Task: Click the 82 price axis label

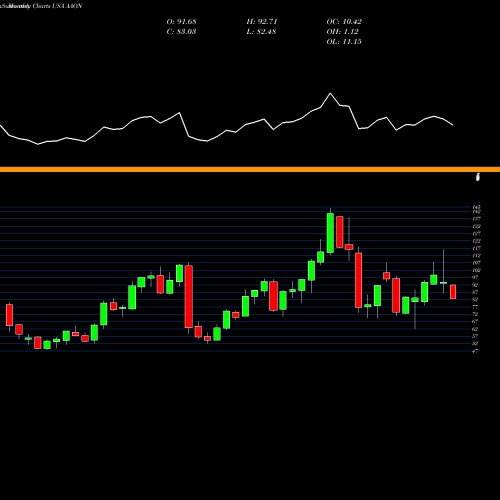Action: click(x=475, y=300)
